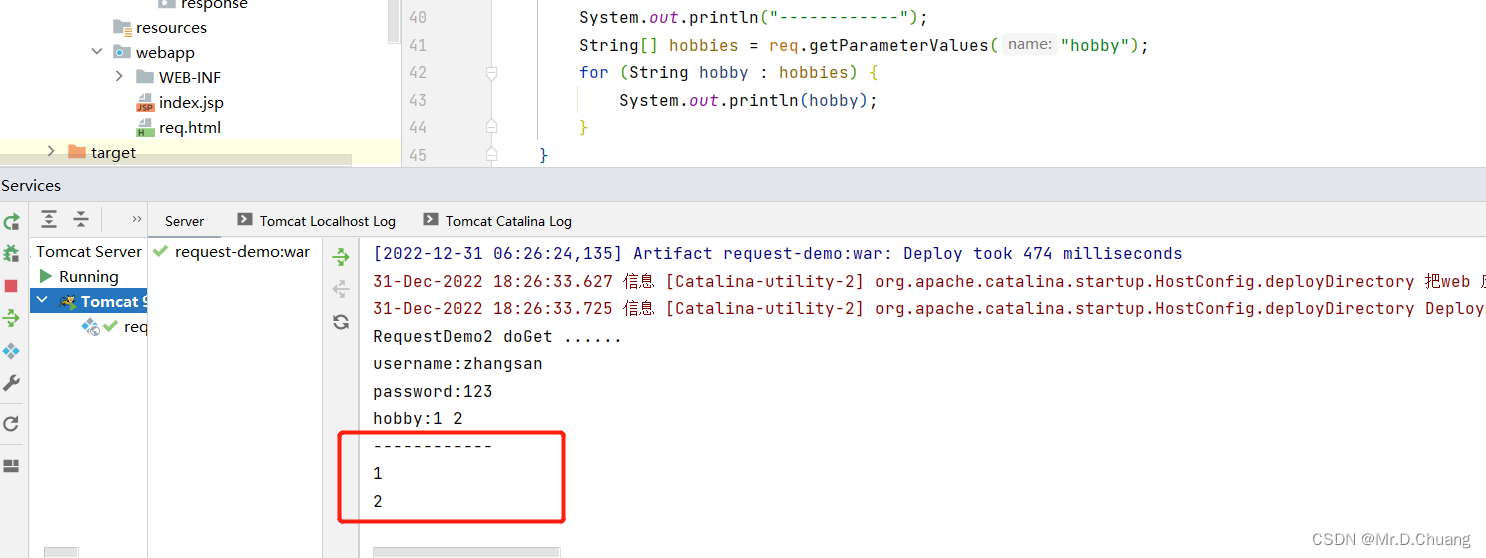Click the green Running play icon
The image size is (1486, 558).
point(45,276)
